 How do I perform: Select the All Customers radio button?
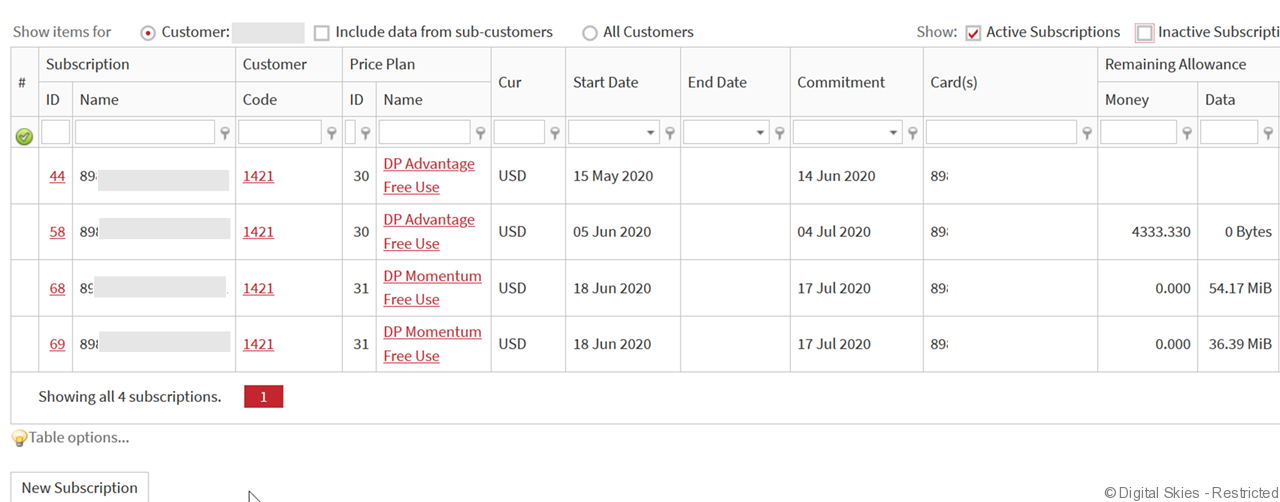590,33
